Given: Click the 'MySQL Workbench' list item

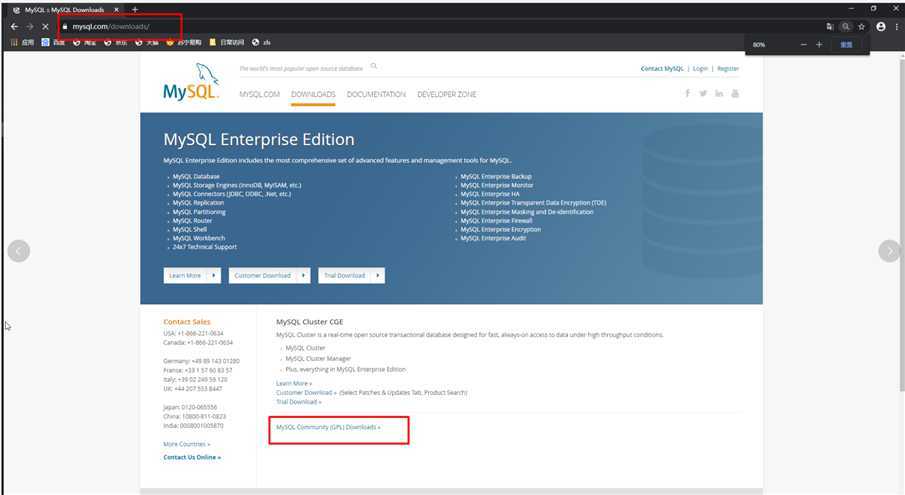Looking at the screenshot, I should pyautogui.click(x=199, y=238).
